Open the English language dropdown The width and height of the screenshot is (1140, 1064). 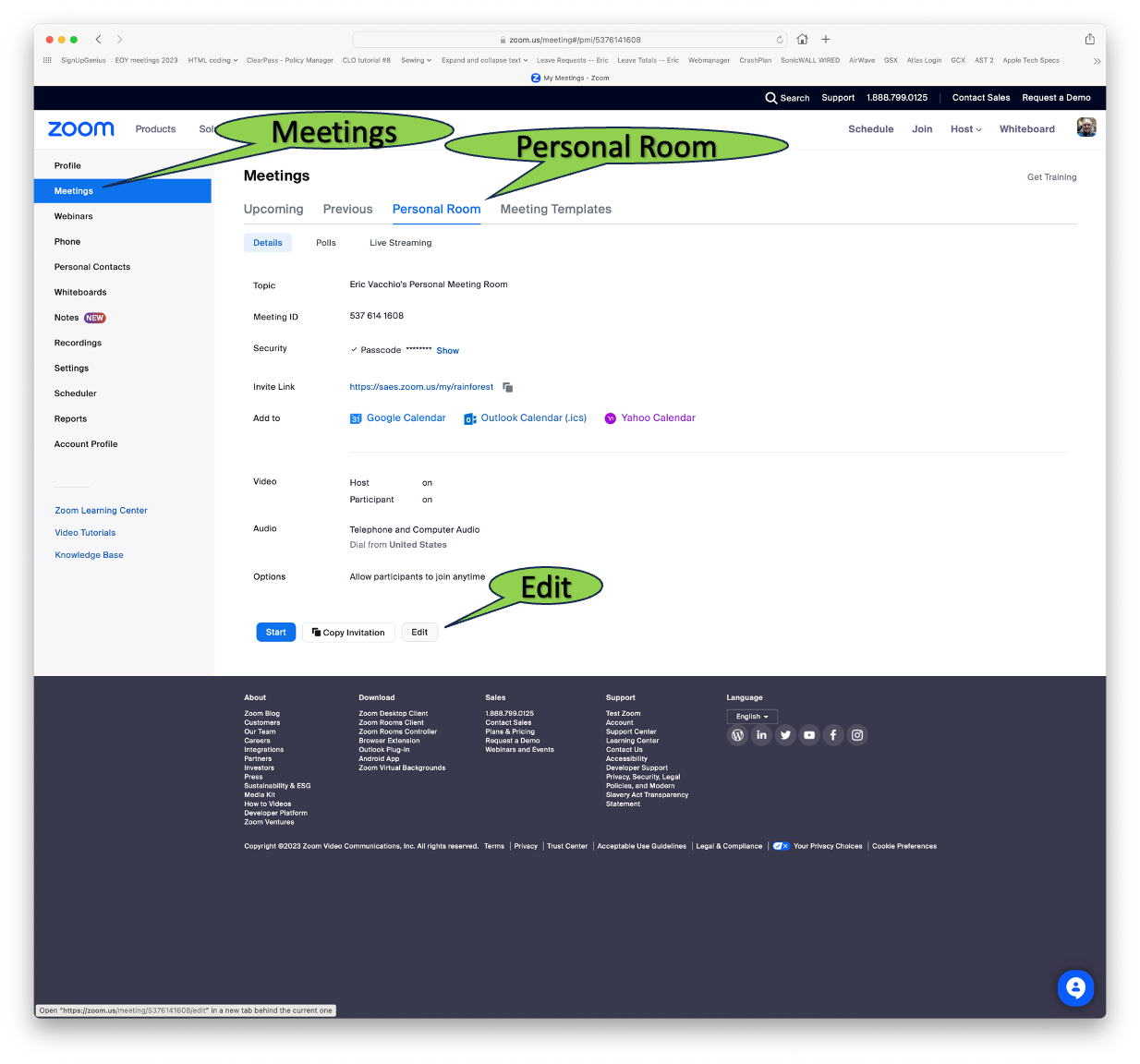click(752, 717)
